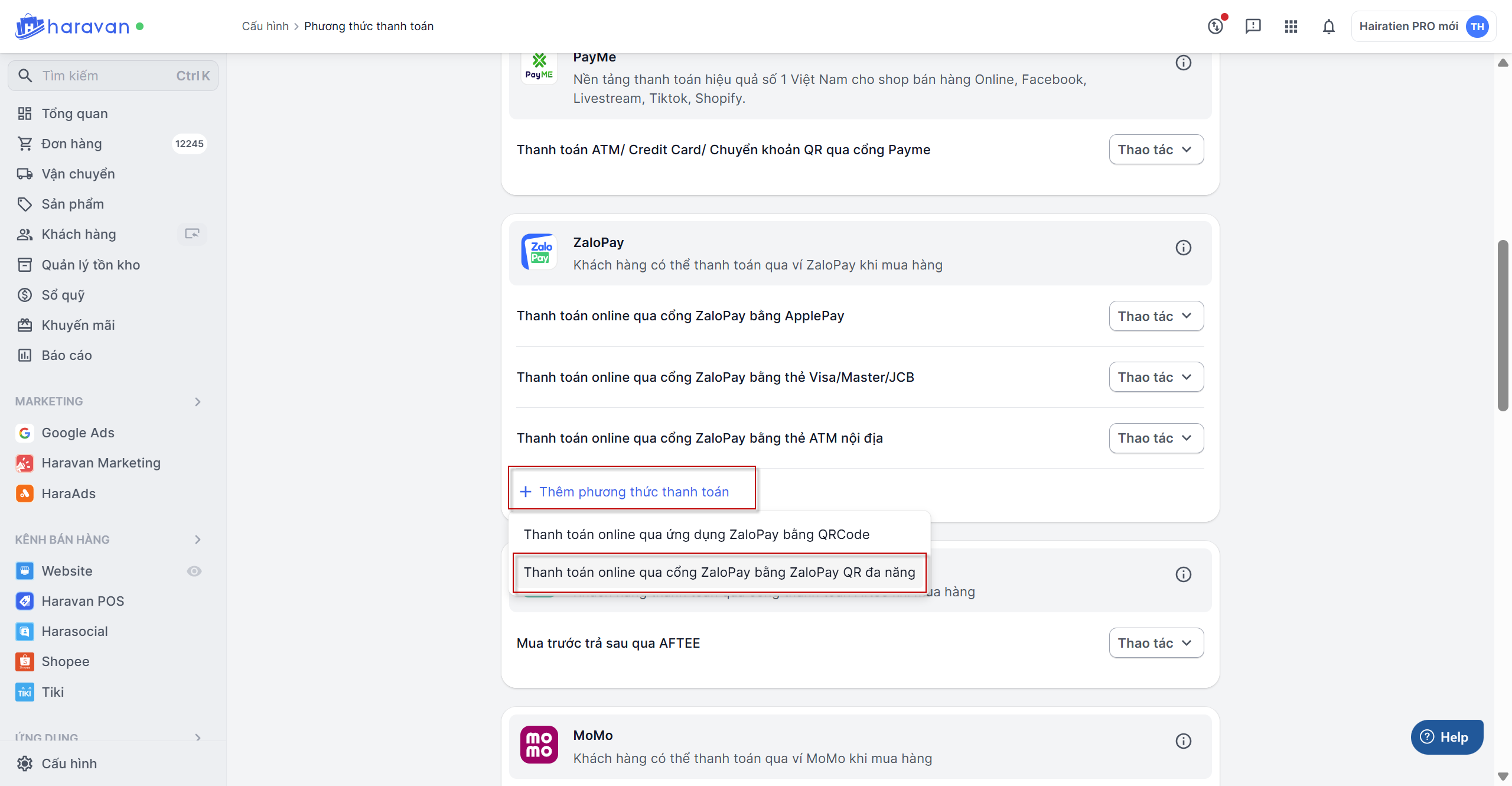Select ZaloPay QR đa năng option
Viewport: 1512px width, 786px height.
click(x=719, y=572)
